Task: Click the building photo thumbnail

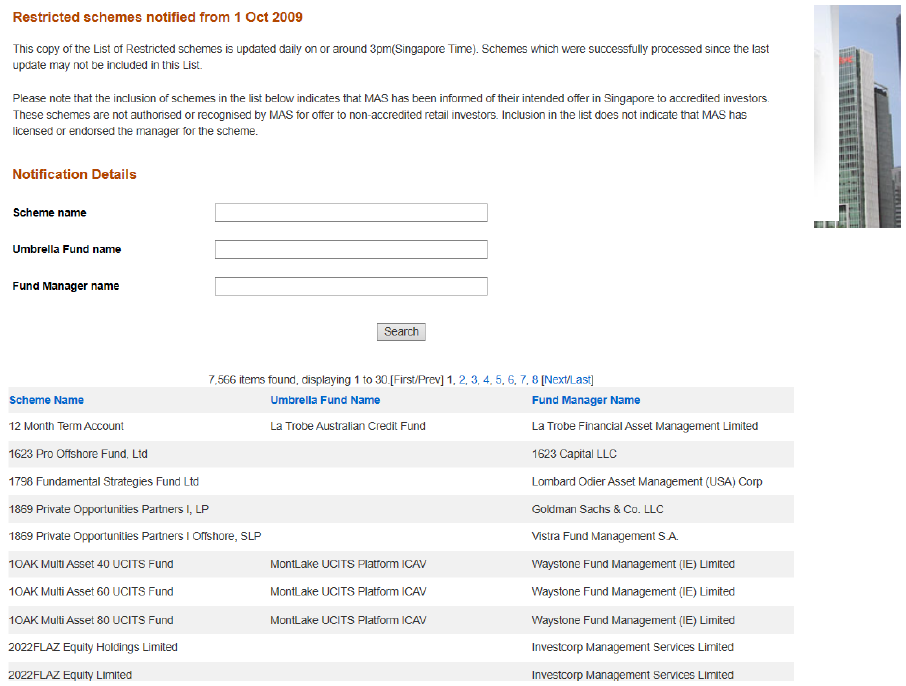Action: point(857,116)
